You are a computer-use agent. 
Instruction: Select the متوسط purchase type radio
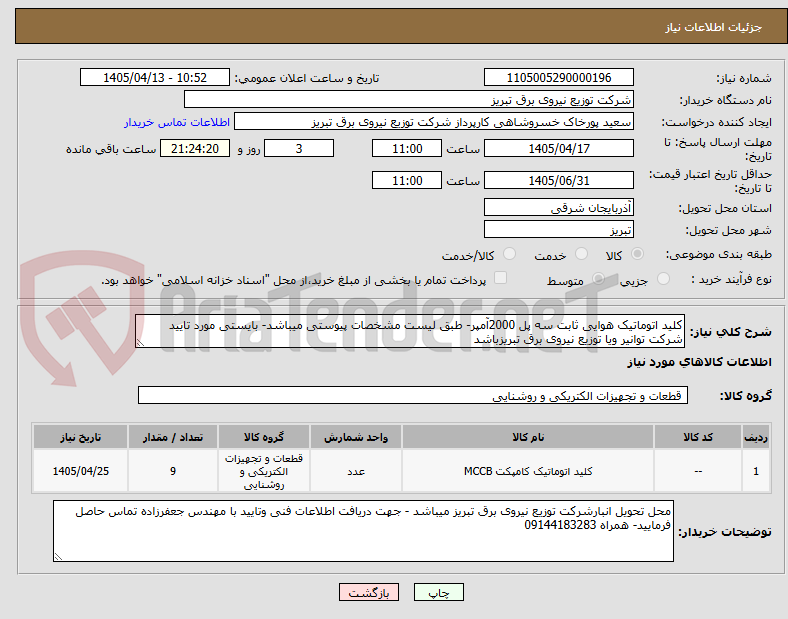pos(598,278)
